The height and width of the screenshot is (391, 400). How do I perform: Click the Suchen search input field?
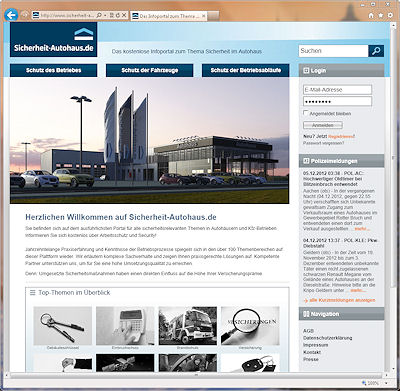[x=333, y=51]
